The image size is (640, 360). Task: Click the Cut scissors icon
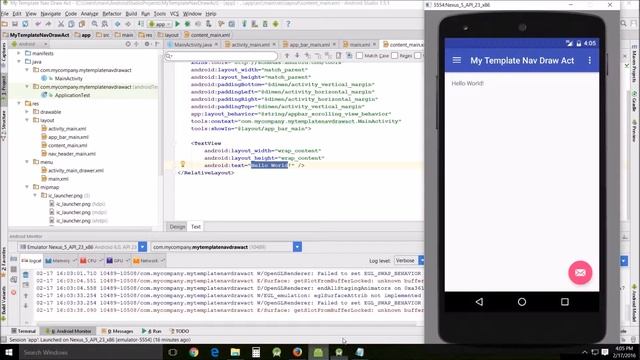[61, 24]
